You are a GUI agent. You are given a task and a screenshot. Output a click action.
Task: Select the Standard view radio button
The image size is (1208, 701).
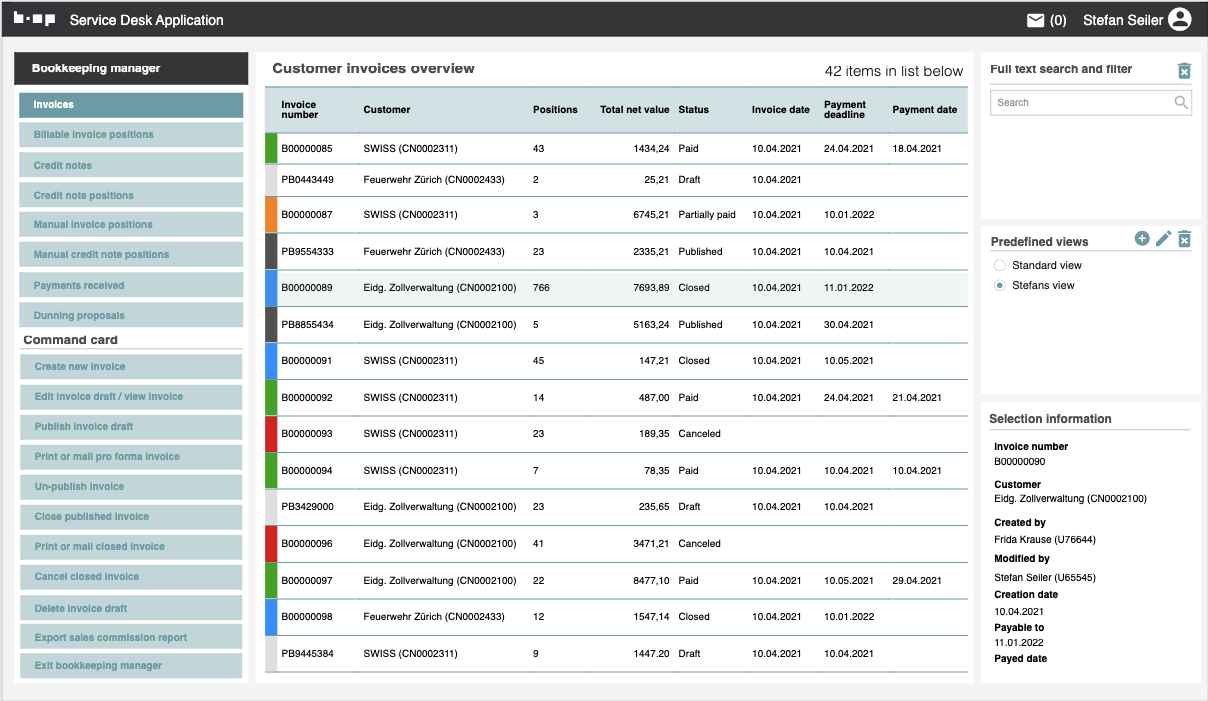(x=1000, y=266)
